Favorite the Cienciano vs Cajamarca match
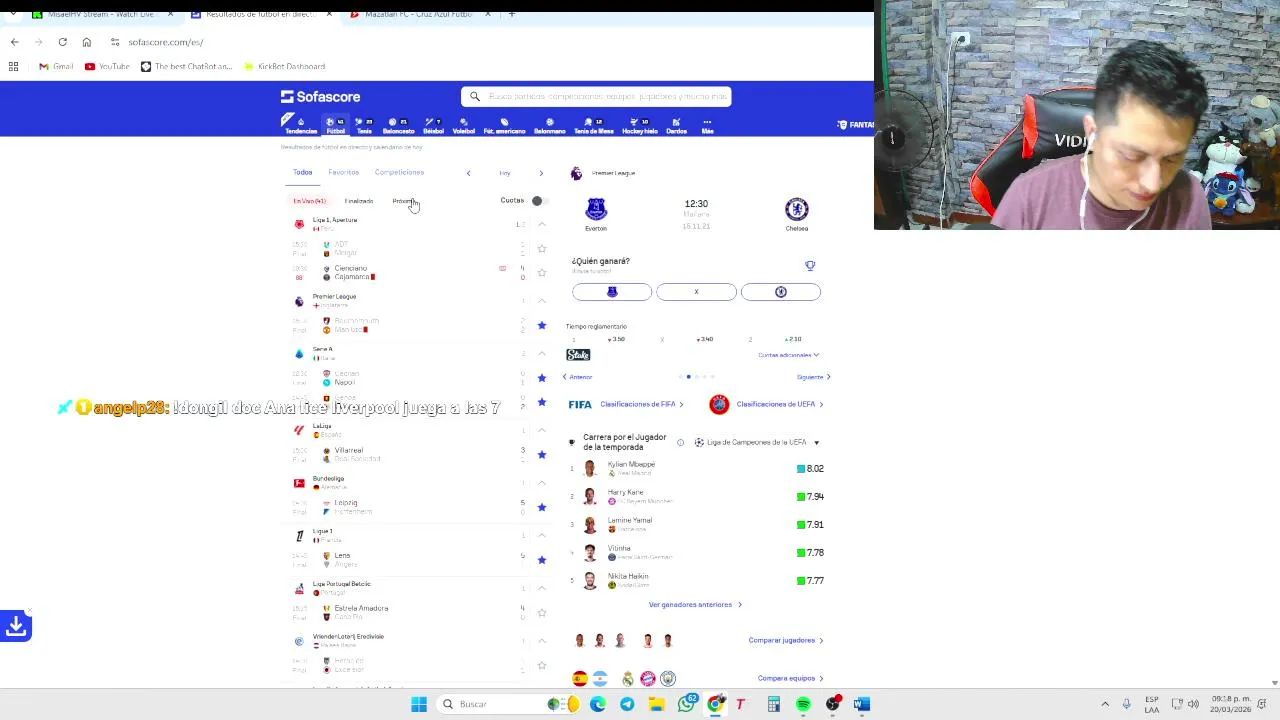The image size is (1280, 720). point(542,272)
